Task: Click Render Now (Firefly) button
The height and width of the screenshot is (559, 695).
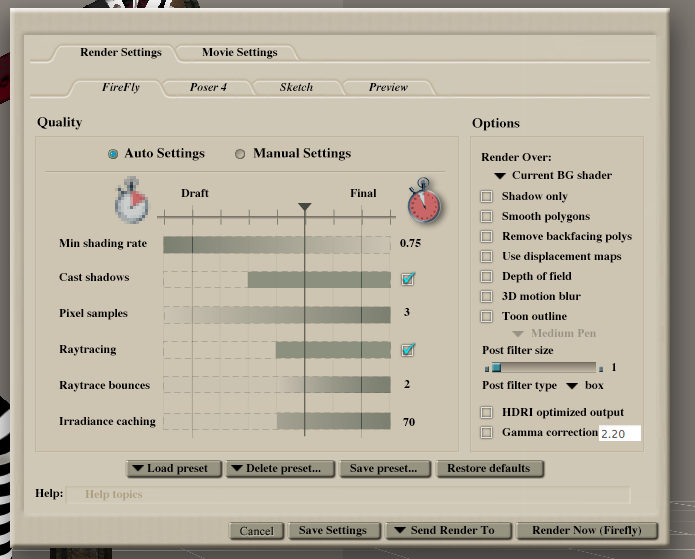Action: click(x=587, y=530)
